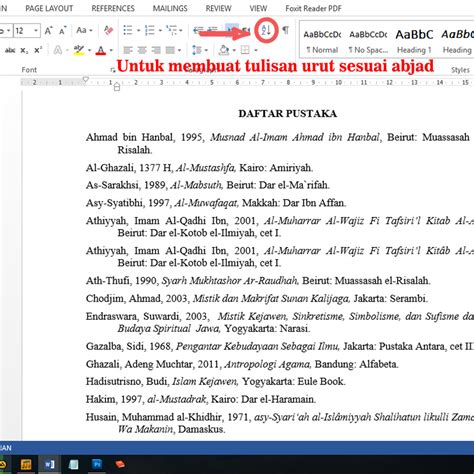Viewport: 474px width, 474px height.
Task: Open the font size dropdown arrow
Action: pyautogui.click(x=36, y=31)
